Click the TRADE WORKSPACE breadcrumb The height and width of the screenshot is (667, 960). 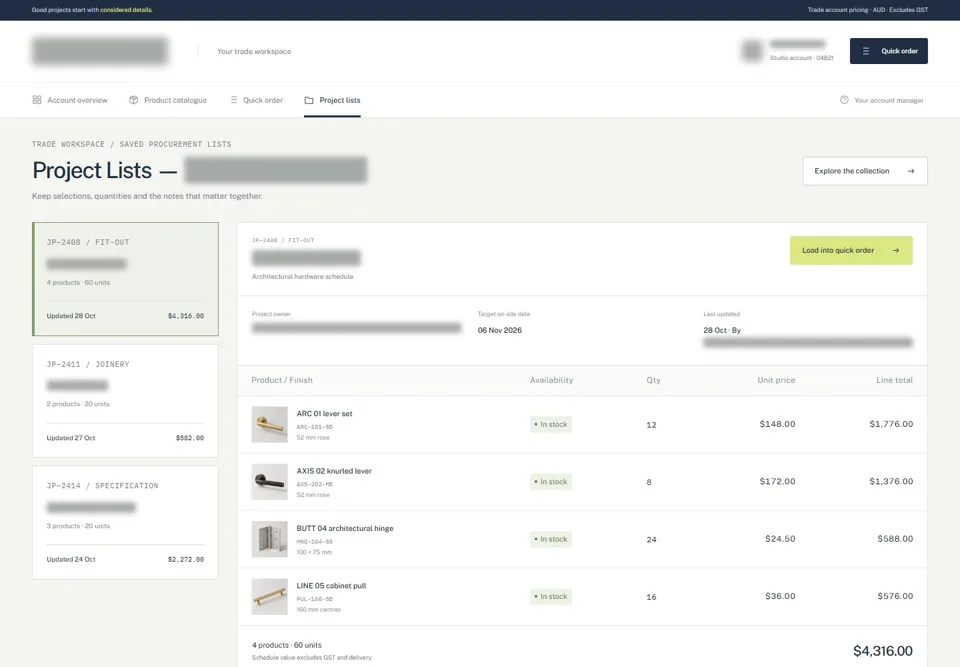(69, 145)
